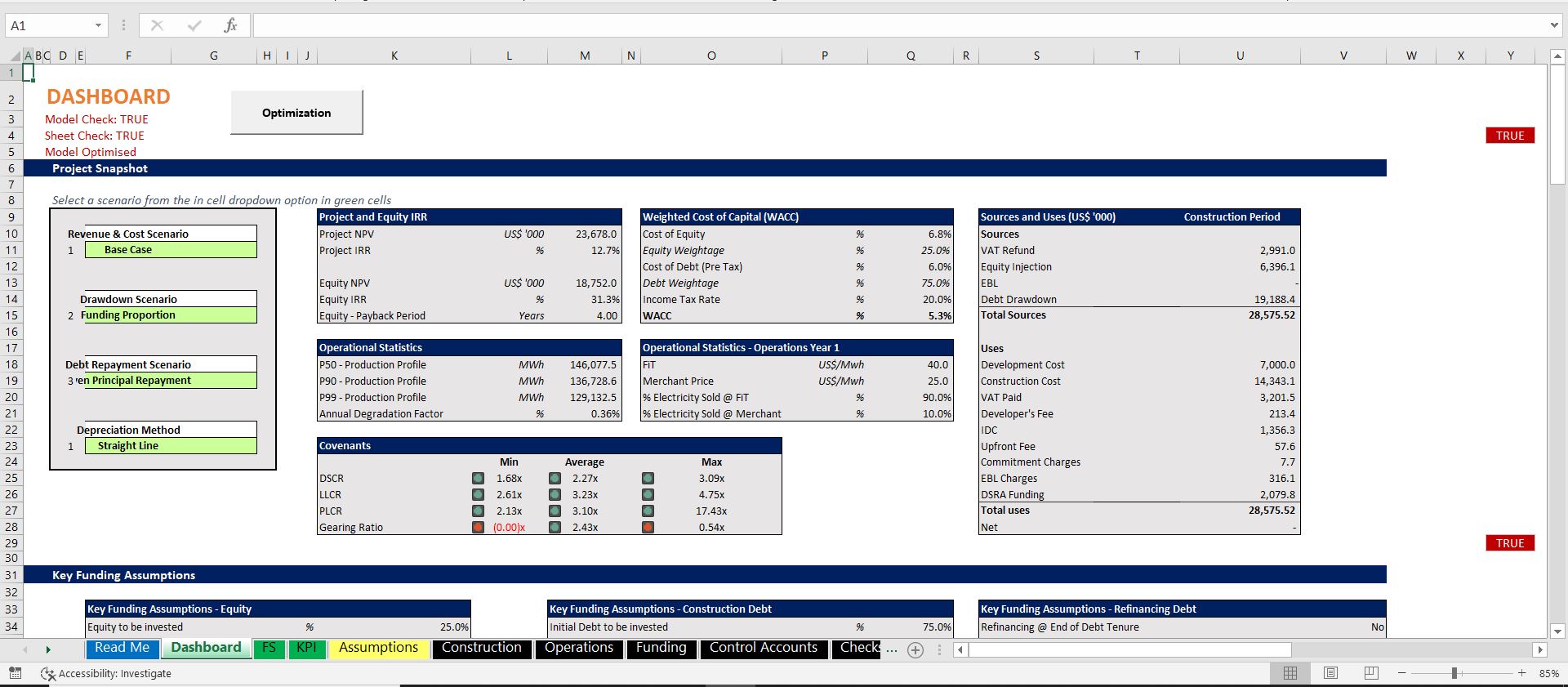
Task: Switch to Page Layout view
Action: (1330, 673)
